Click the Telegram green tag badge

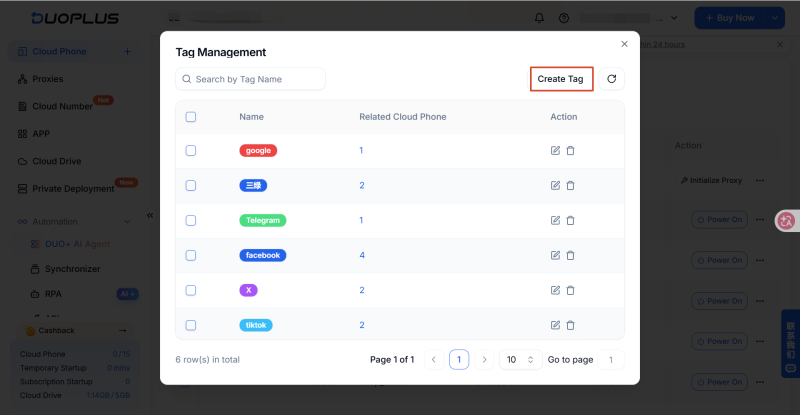(x=263, y=221)
